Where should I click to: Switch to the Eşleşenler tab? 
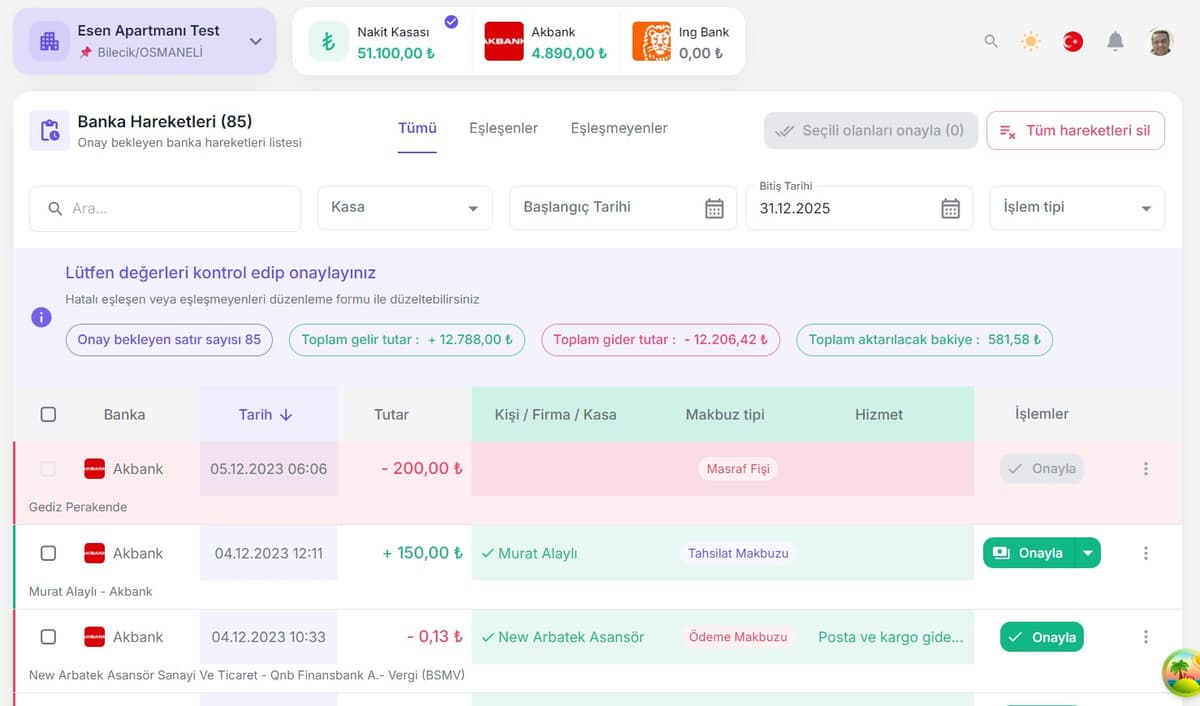(x=503, y=128)
